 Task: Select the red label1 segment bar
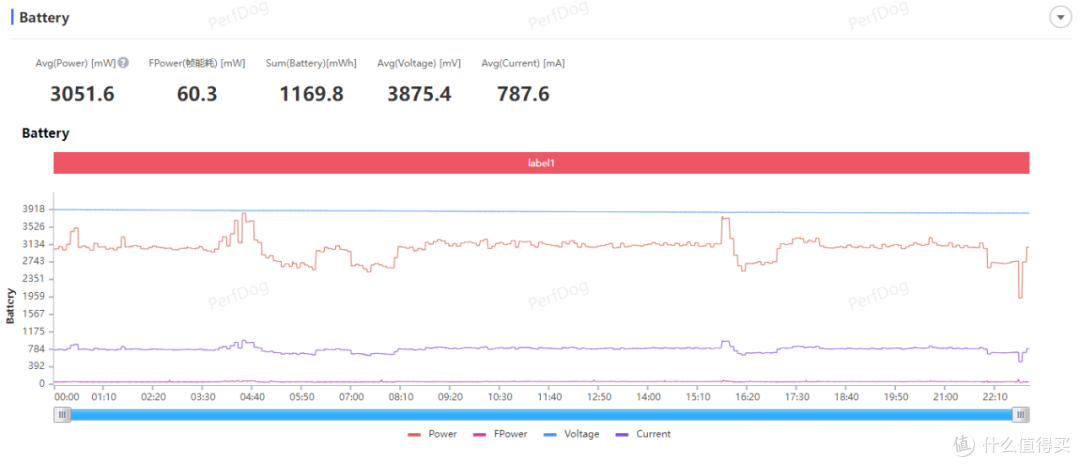pos(541,163)
